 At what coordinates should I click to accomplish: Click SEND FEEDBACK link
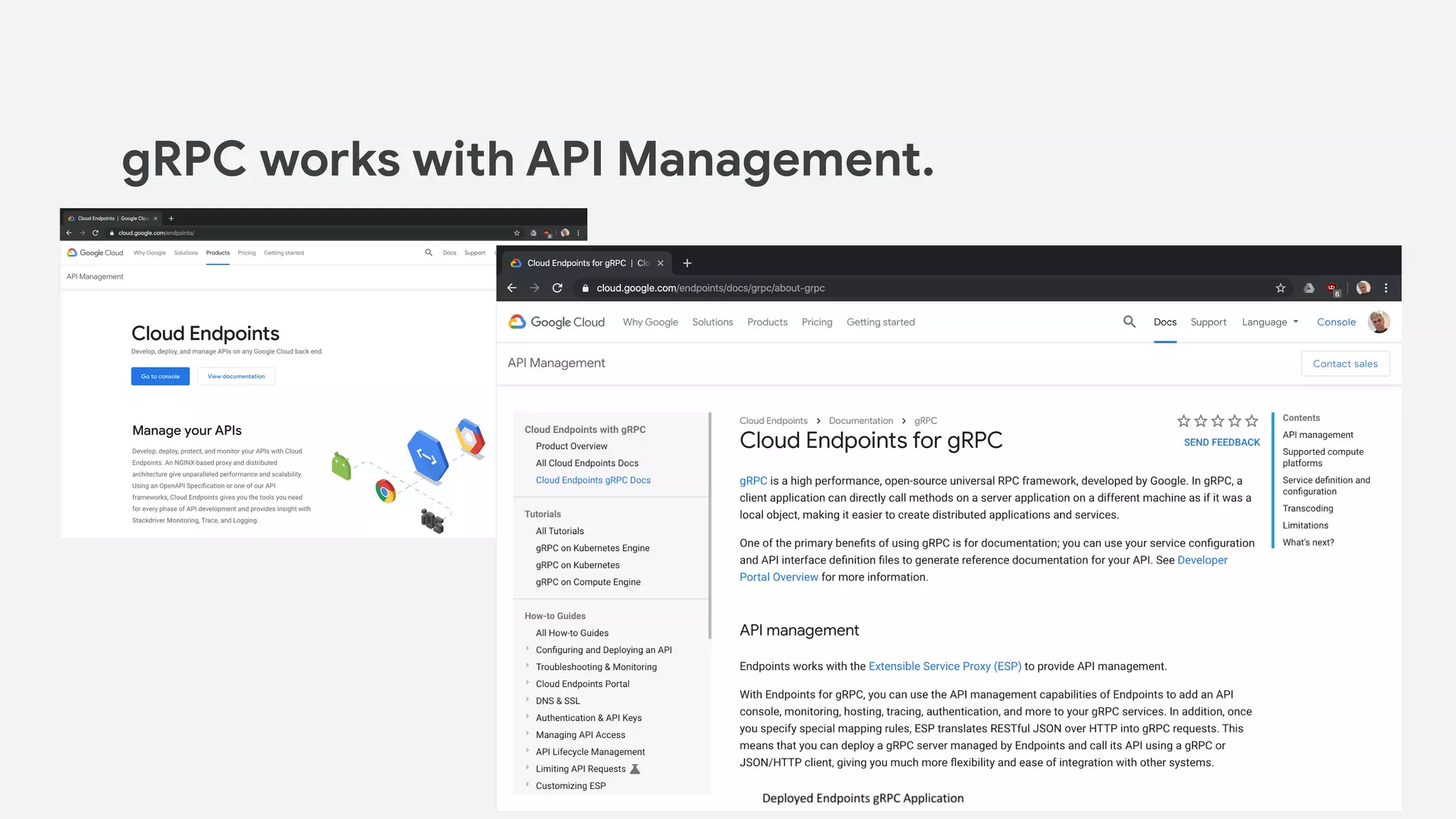[1221, 442]
